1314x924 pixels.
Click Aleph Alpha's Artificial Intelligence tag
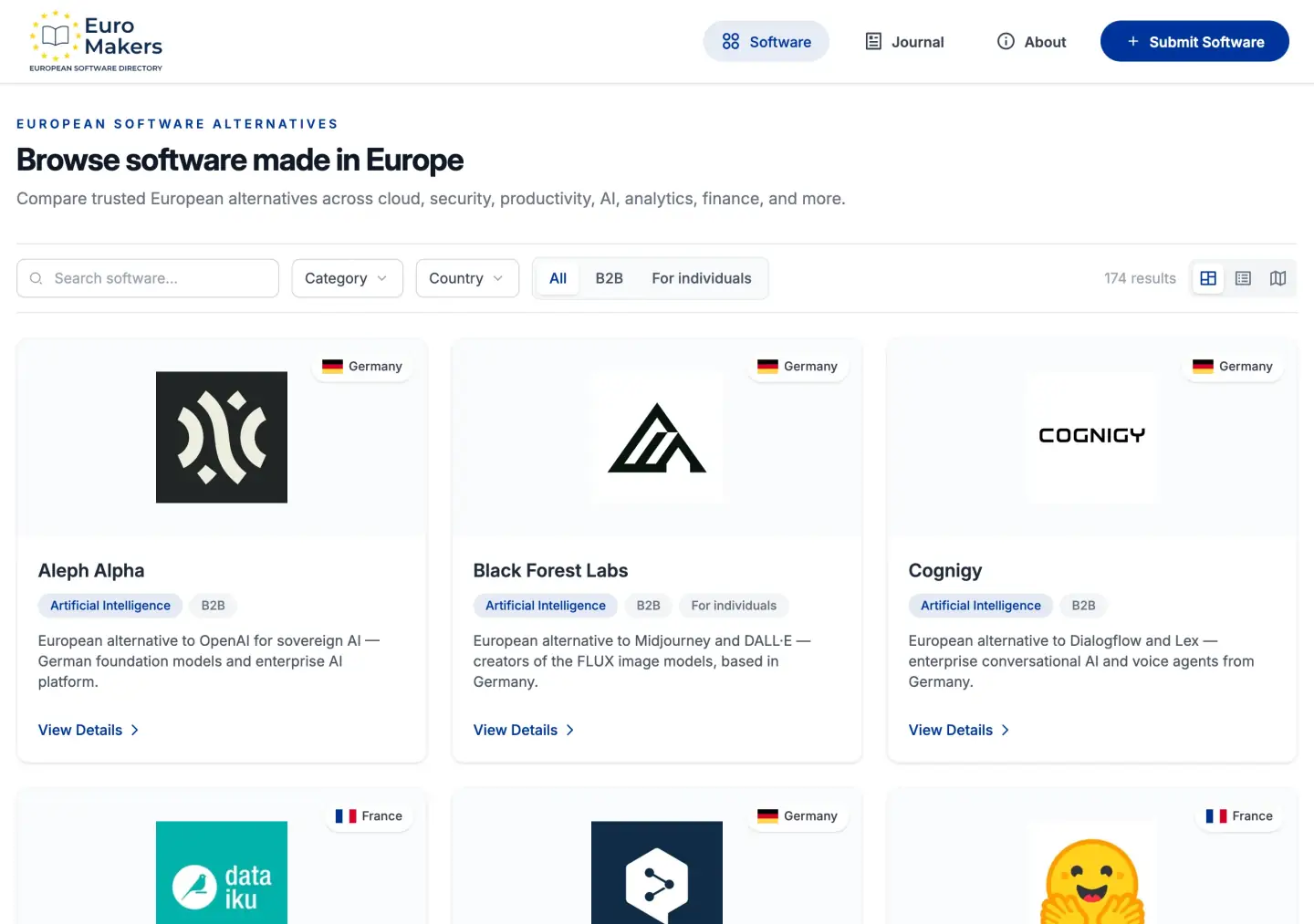pos(110,606)
